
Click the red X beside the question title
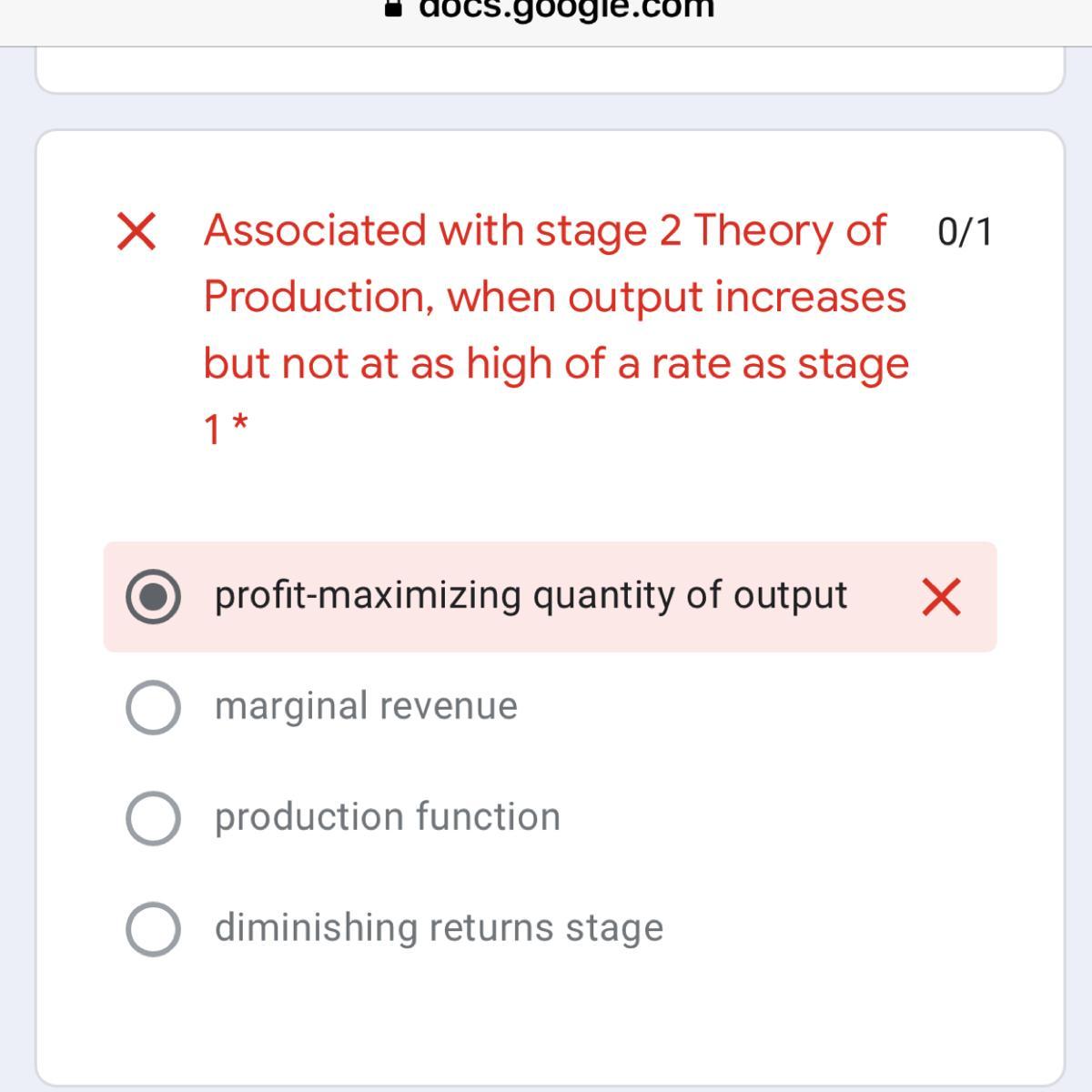[x=136, y=230]
